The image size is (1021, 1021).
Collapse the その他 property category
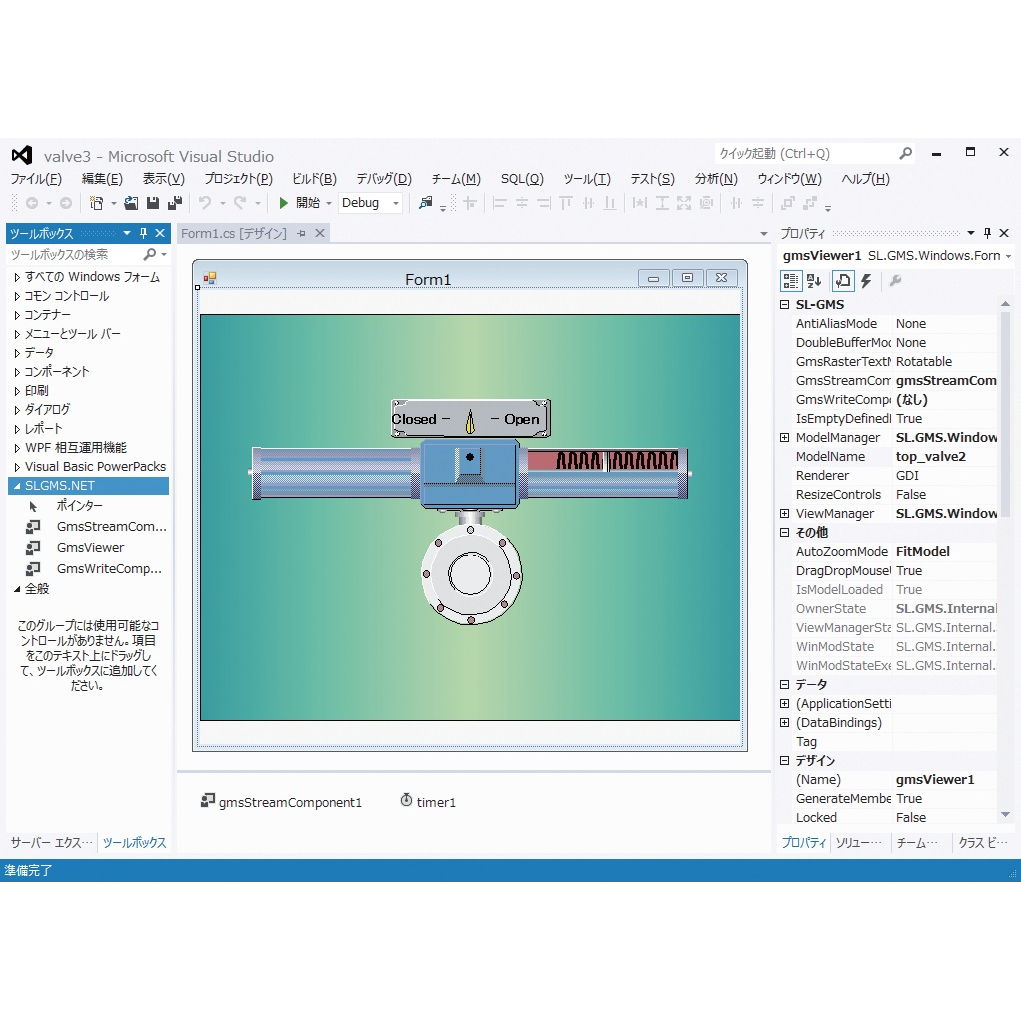[x=785, y=533]
